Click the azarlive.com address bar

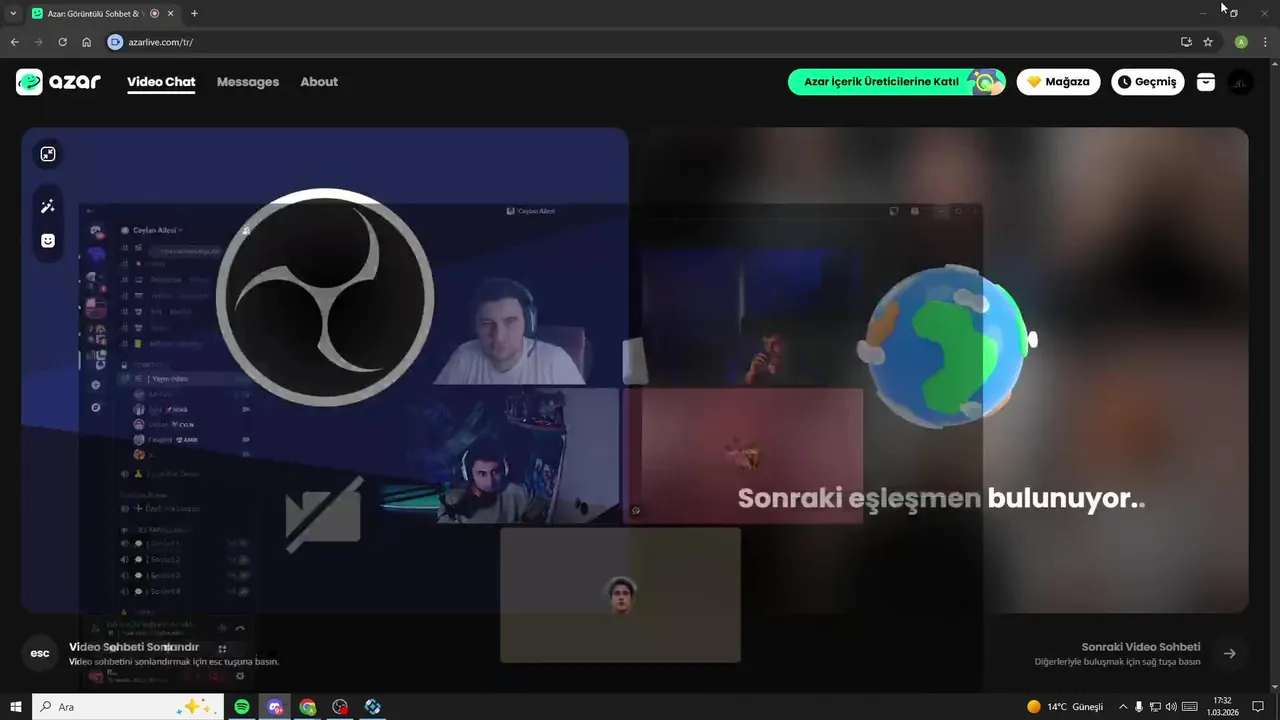[x=640, y=42]
